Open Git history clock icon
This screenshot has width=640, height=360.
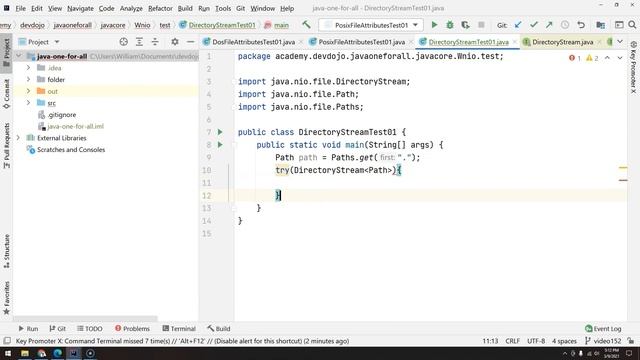pos(565,25)
